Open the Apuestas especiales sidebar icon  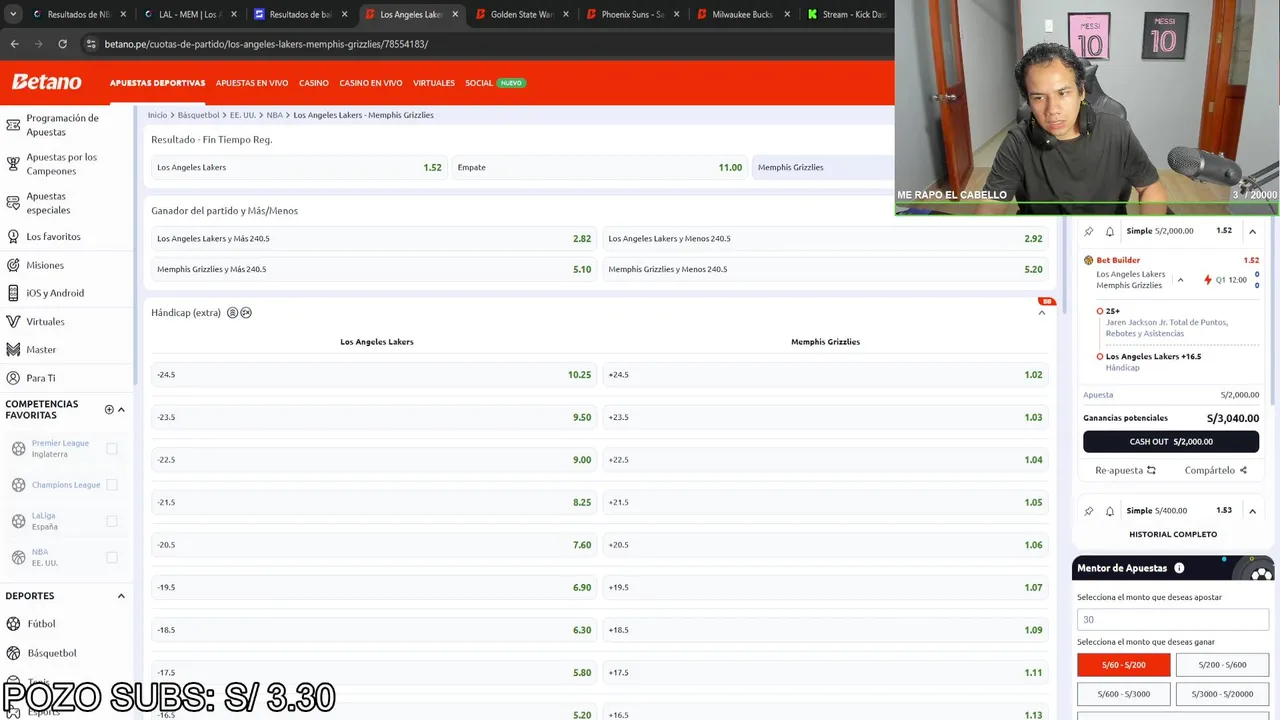tap(13, 203)
